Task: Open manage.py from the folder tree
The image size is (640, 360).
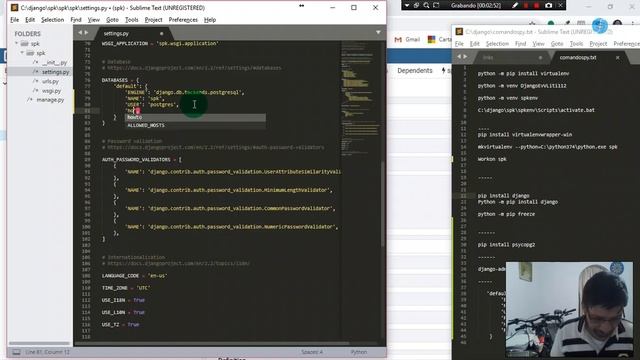Action: 50,100
